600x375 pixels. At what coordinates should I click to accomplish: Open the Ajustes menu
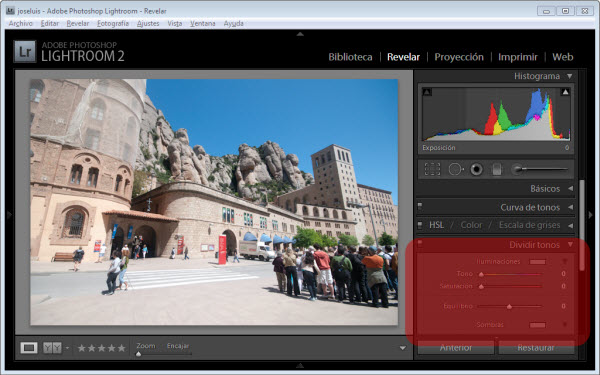tap(148, 23)
